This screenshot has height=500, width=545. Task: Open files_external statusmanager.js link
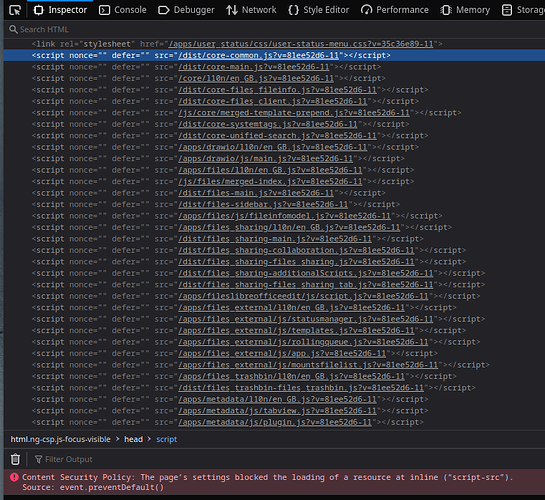pyautogui.click(x=306, y=319)
